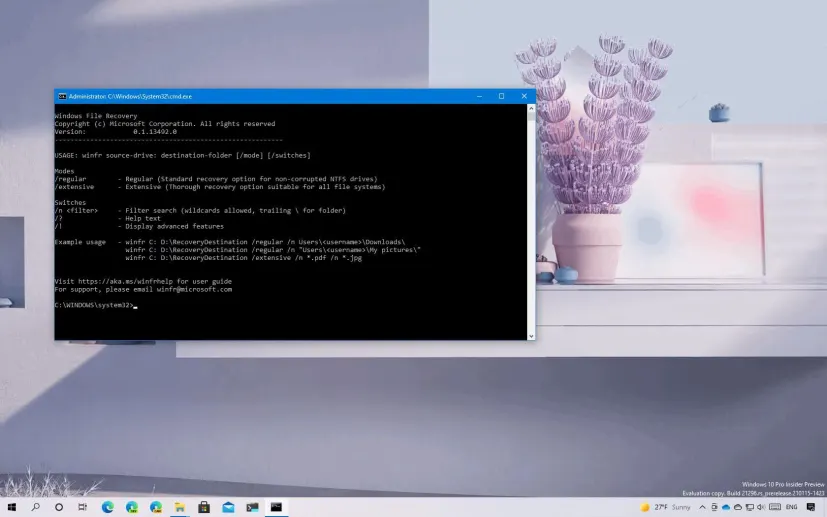The width and height of the screenshot is (827, 517).
Task: Open cmd window system menu icon
Action: click(x=62, y=97)
